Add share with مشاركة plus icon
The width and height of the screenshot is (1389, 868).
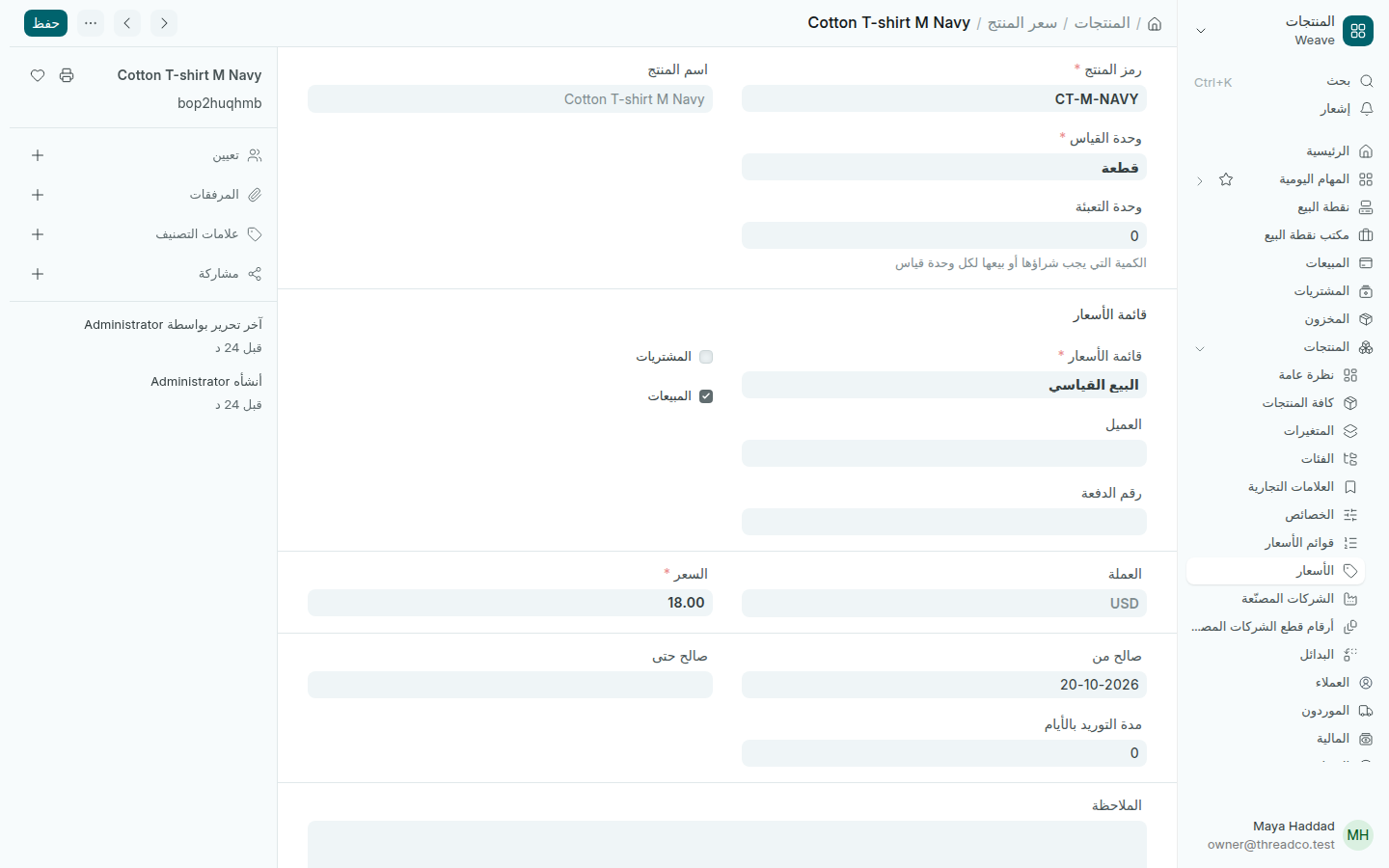pos(38,274)
